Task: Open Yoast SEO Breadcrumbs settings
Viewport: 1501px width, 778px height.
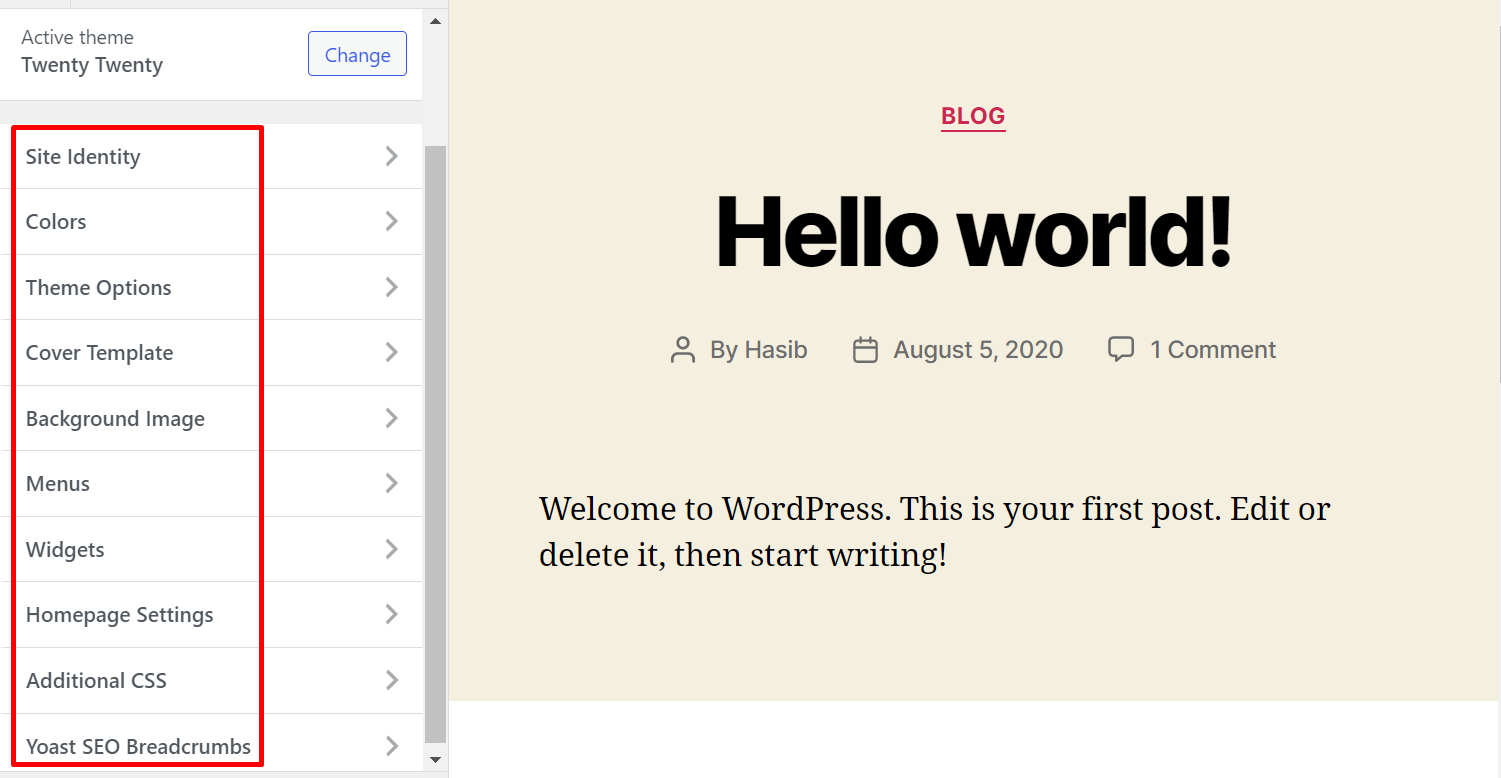Action: point(211,746)
